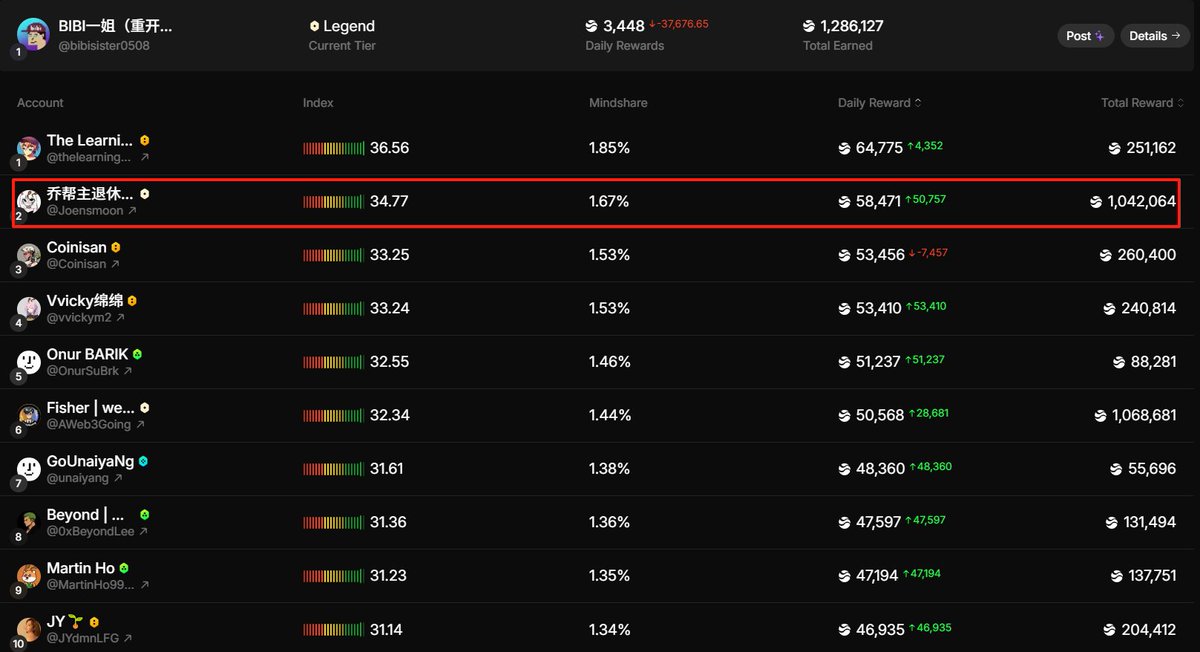Open Vvicky绵绵 account name

click(85, 301)
